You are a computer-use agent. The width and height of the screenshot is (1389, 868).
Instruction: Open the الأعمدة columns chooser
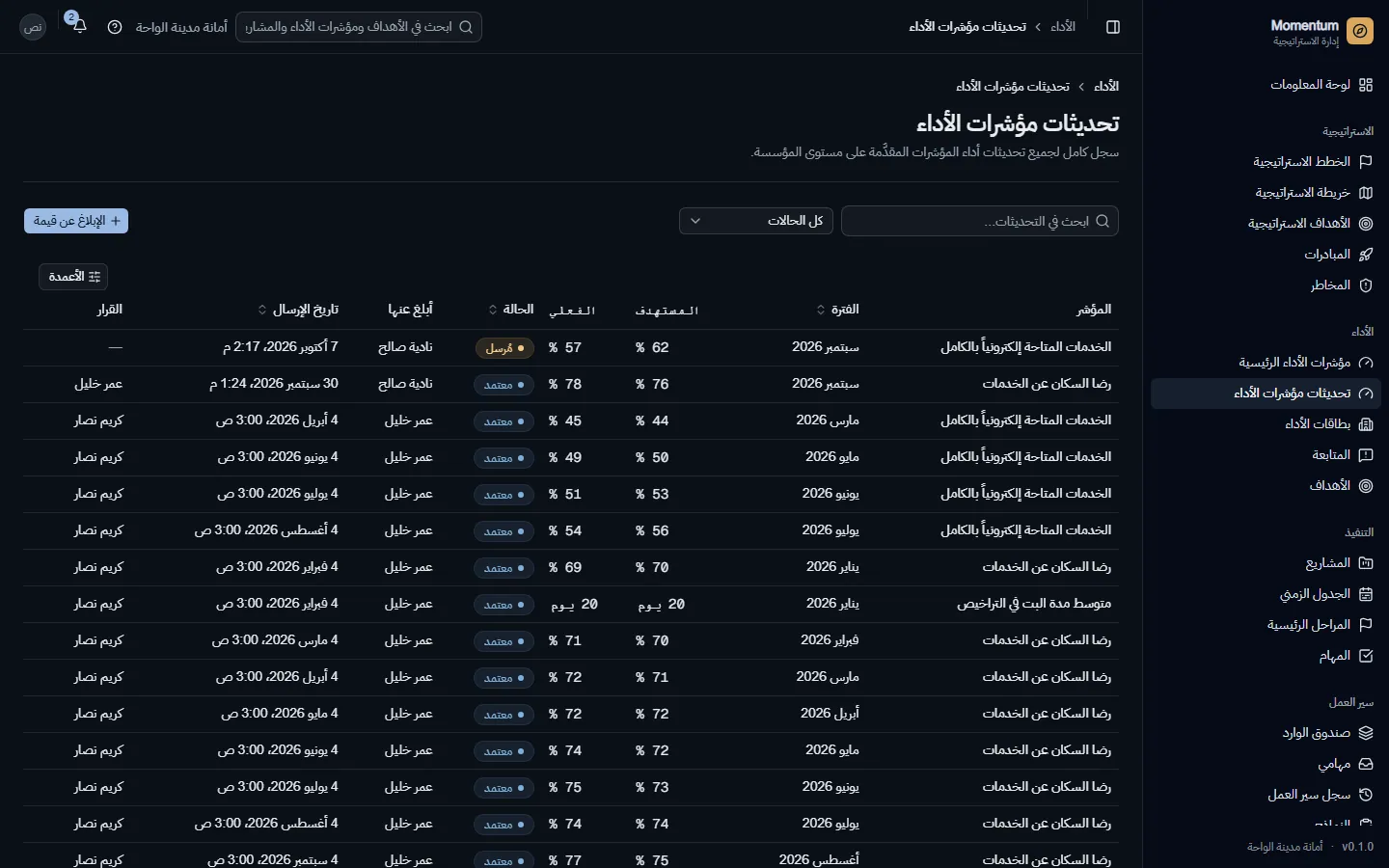tap(73, 277)
